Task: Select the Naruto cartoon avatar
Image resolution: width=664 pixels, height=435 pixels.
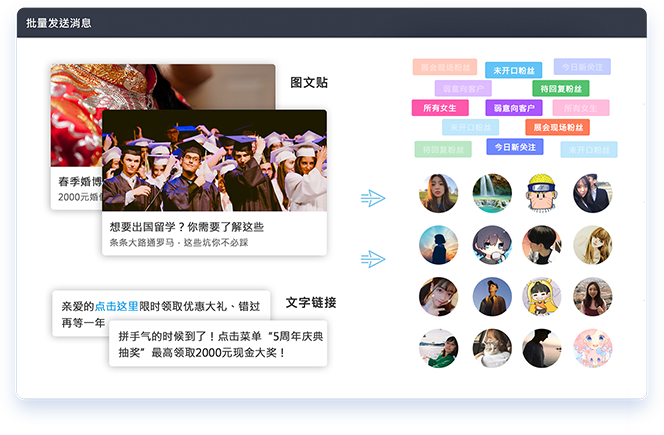Action: pos(541,194)
